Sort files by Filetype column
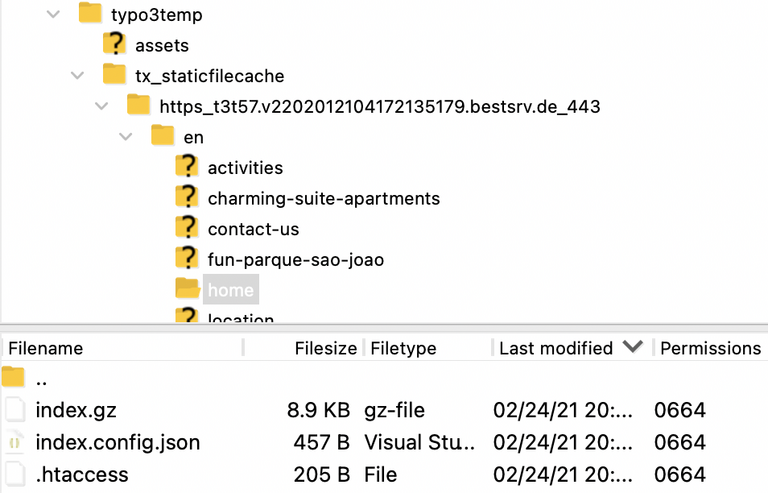Viewport: 768px width, 493px height. [403, 348]
